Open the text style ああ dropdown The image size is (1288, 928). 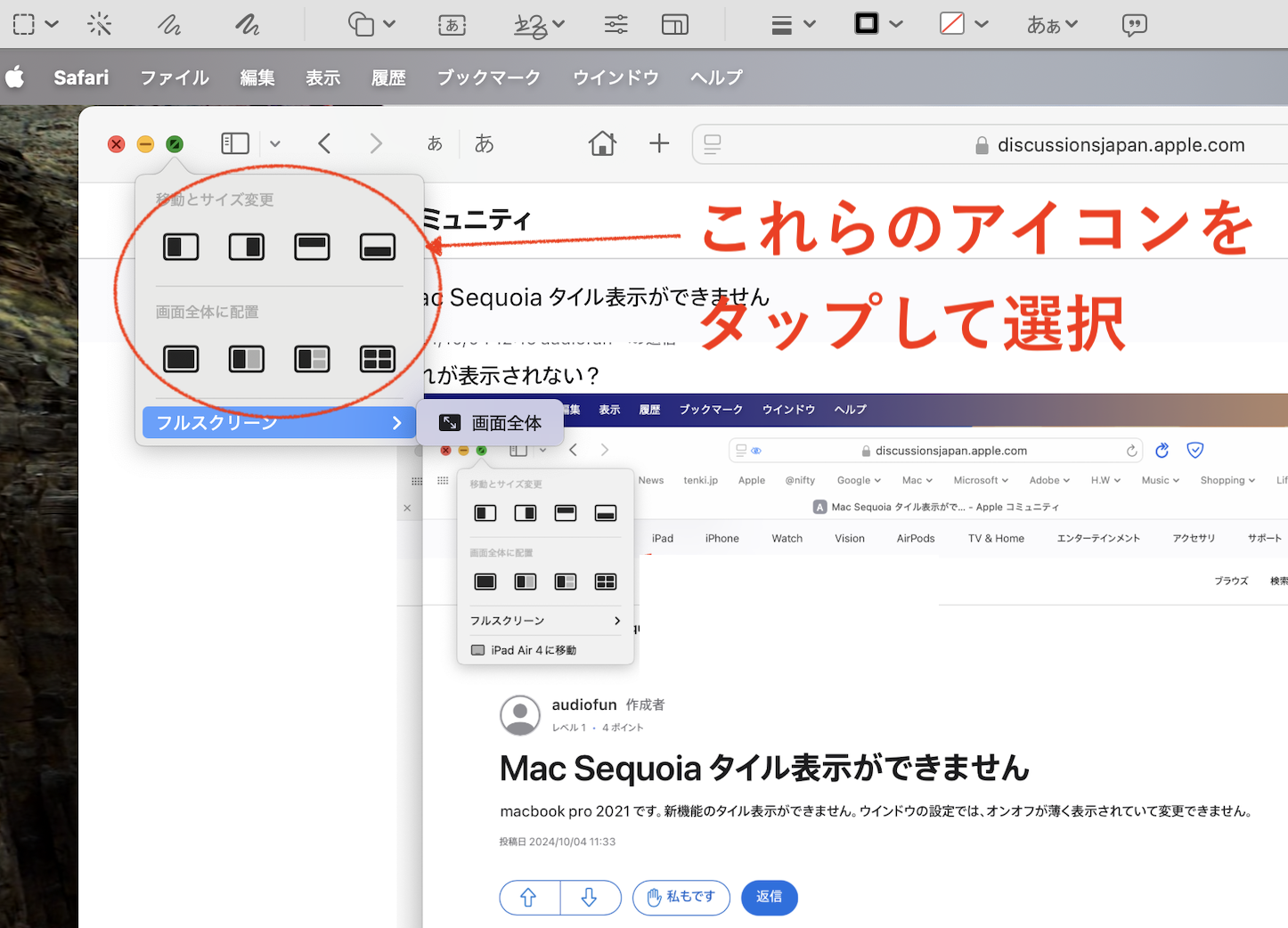[x=1052, y=25]
